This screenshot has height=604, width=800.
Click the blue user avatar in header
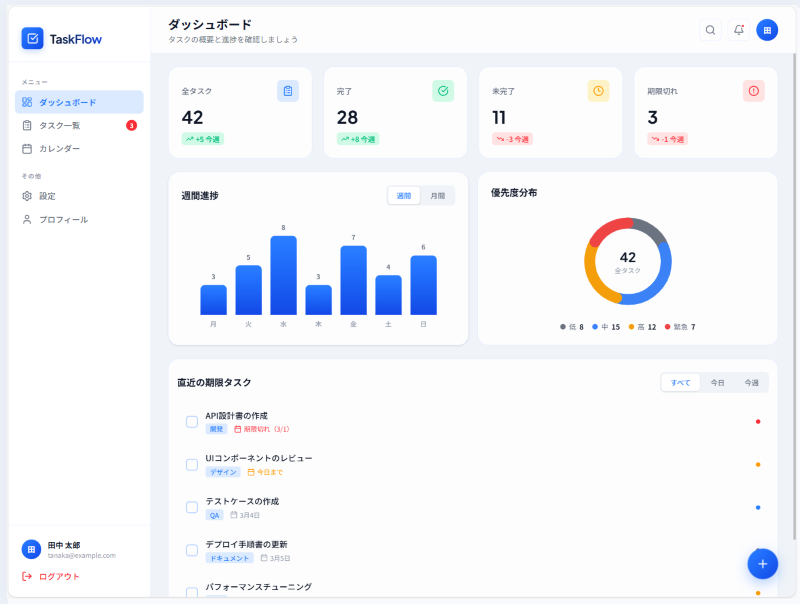pos(767,30)
